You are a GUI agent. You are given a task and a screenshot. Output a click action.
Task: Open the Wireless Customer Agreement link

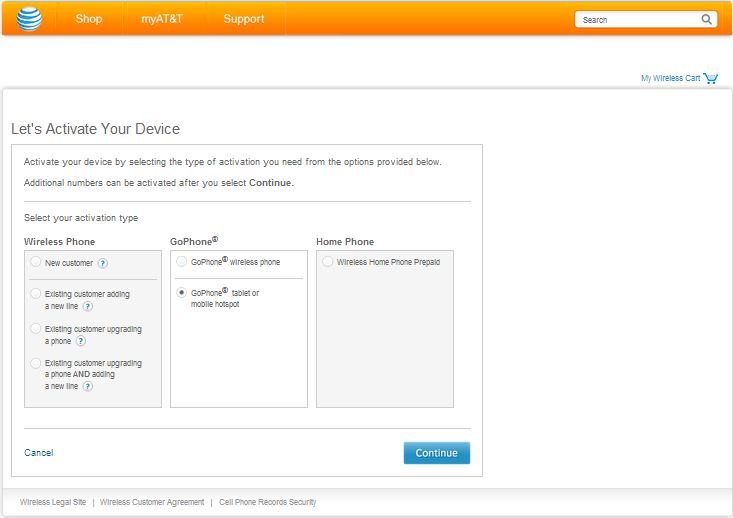click(x=152, y=502)
